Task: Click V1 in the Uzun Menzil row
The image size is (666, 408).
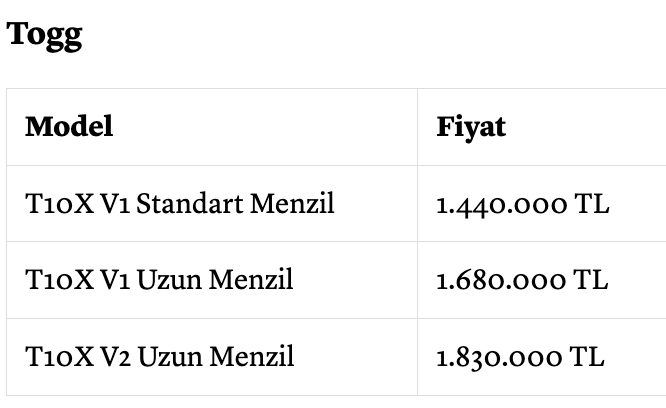Action: [x=115, y=280]
